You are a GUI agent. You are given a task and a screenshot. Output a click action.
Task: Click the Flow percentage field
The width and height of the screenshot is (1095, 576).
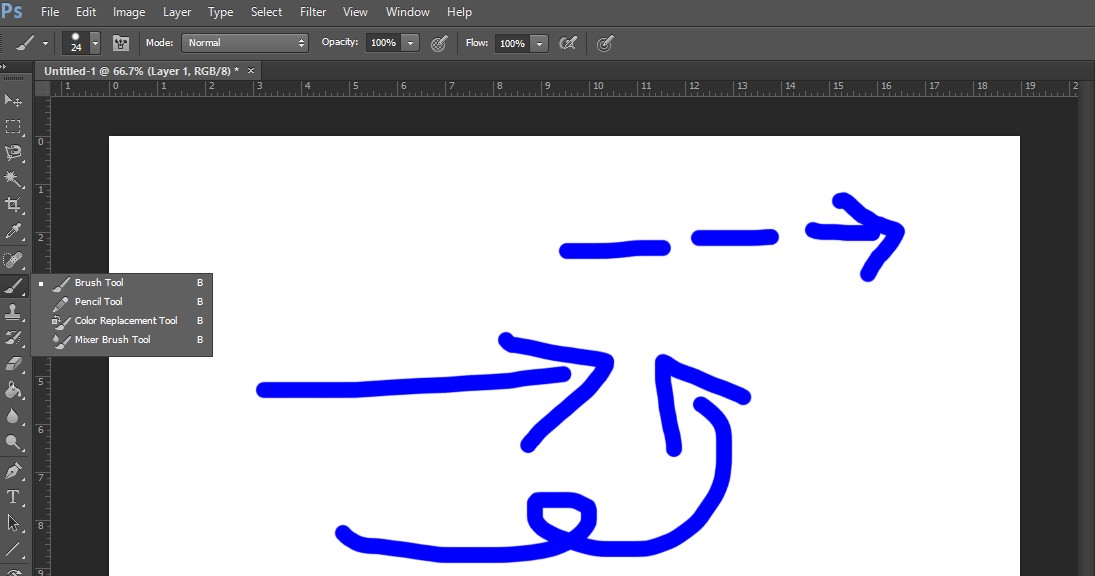point(512,43)
